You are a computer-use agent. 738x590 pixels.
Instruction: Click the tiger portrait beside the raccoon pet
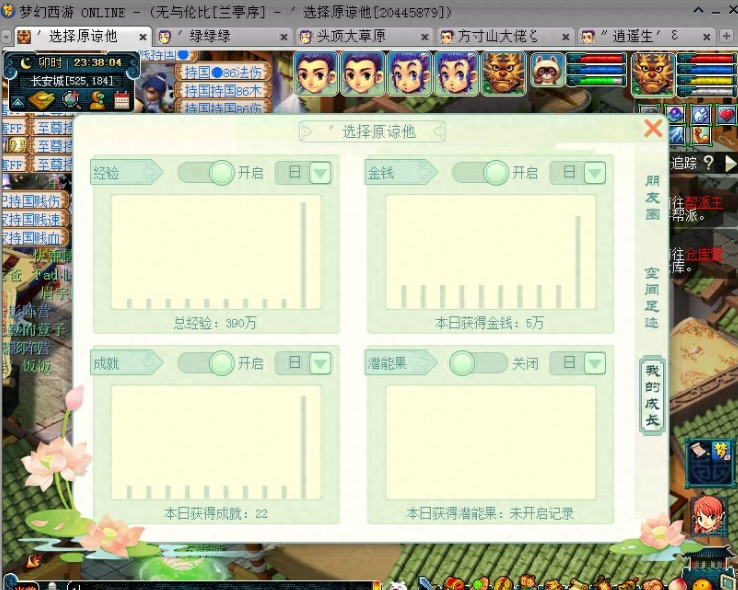[x=503, y=74]
